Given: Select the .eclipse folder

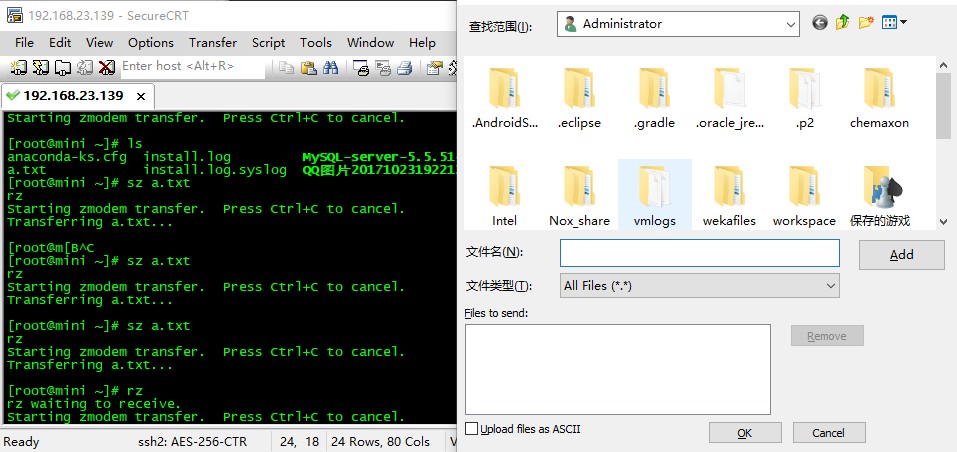Looking at the screenshot, I should click(579, 98).
